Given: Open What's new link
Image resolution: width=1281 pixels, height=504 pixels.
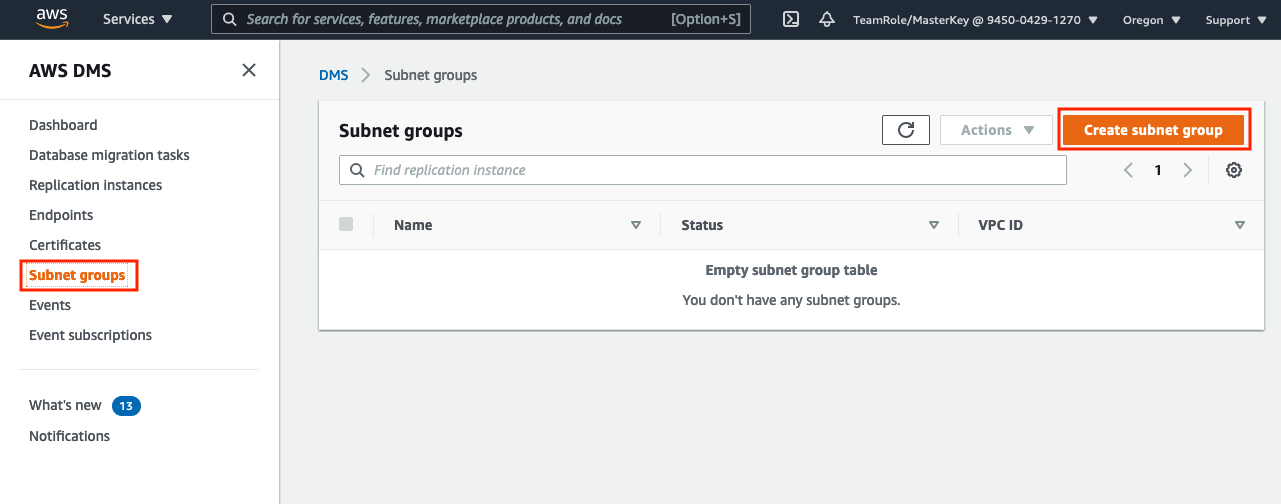Looking at the screenshot, I should [x=65, y=405].
